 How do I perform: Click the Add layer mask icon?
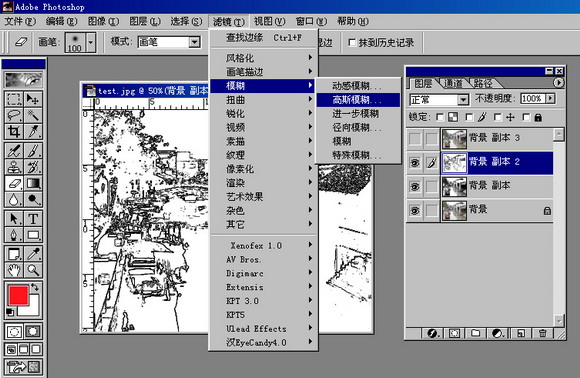coord(454,333)
